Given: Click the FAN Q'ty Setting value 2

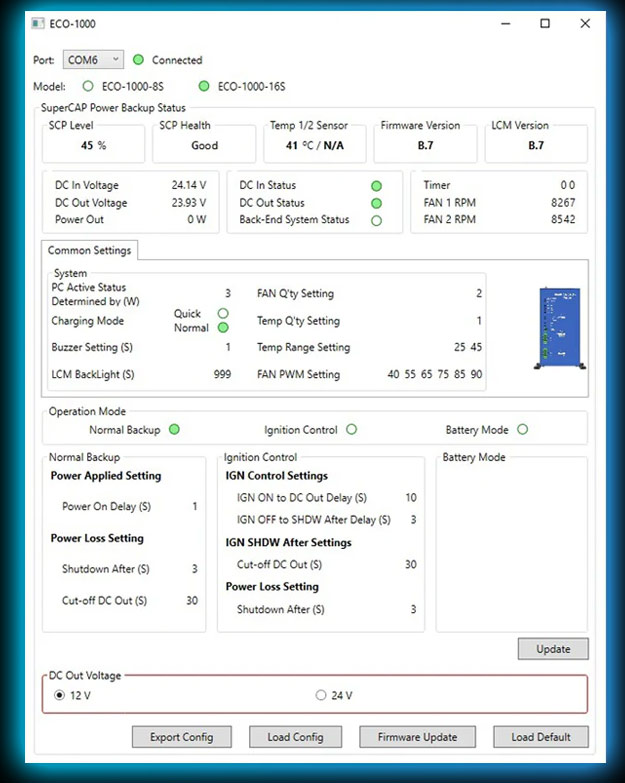Looking at the screenshot, I should 479,293.
